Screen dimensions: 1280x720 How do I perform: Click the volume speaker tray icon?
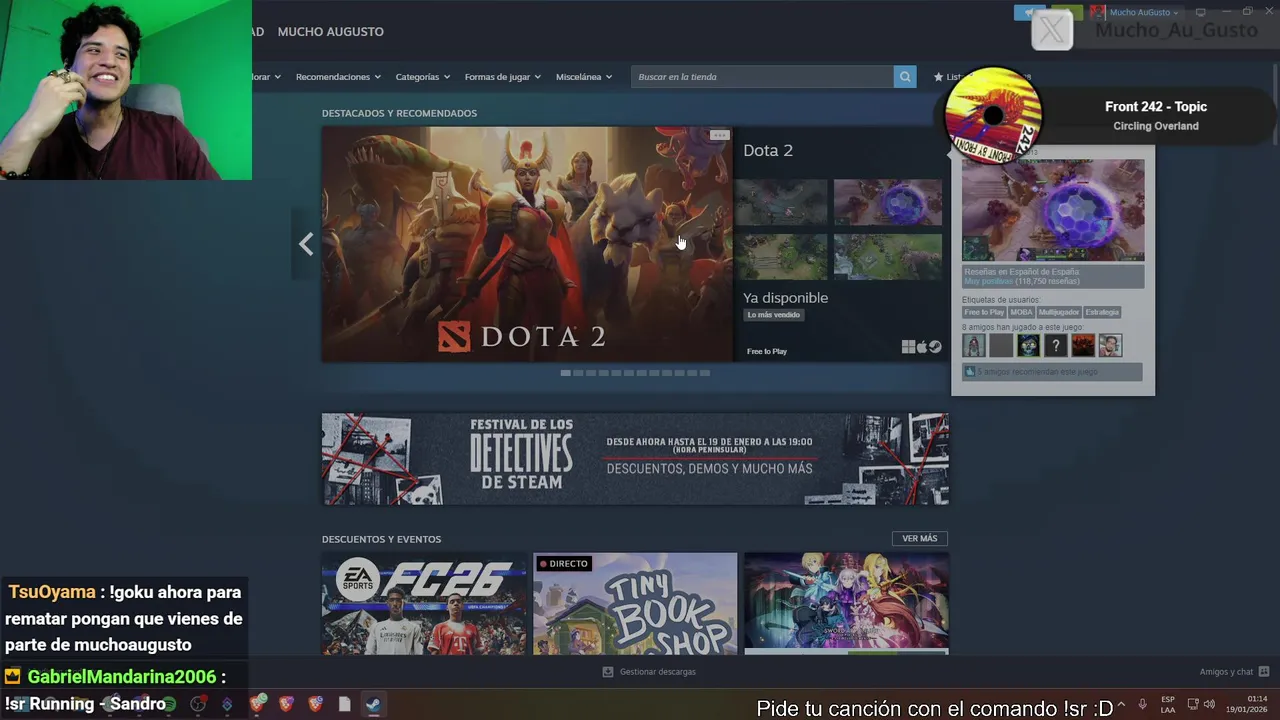(1209, 704)
